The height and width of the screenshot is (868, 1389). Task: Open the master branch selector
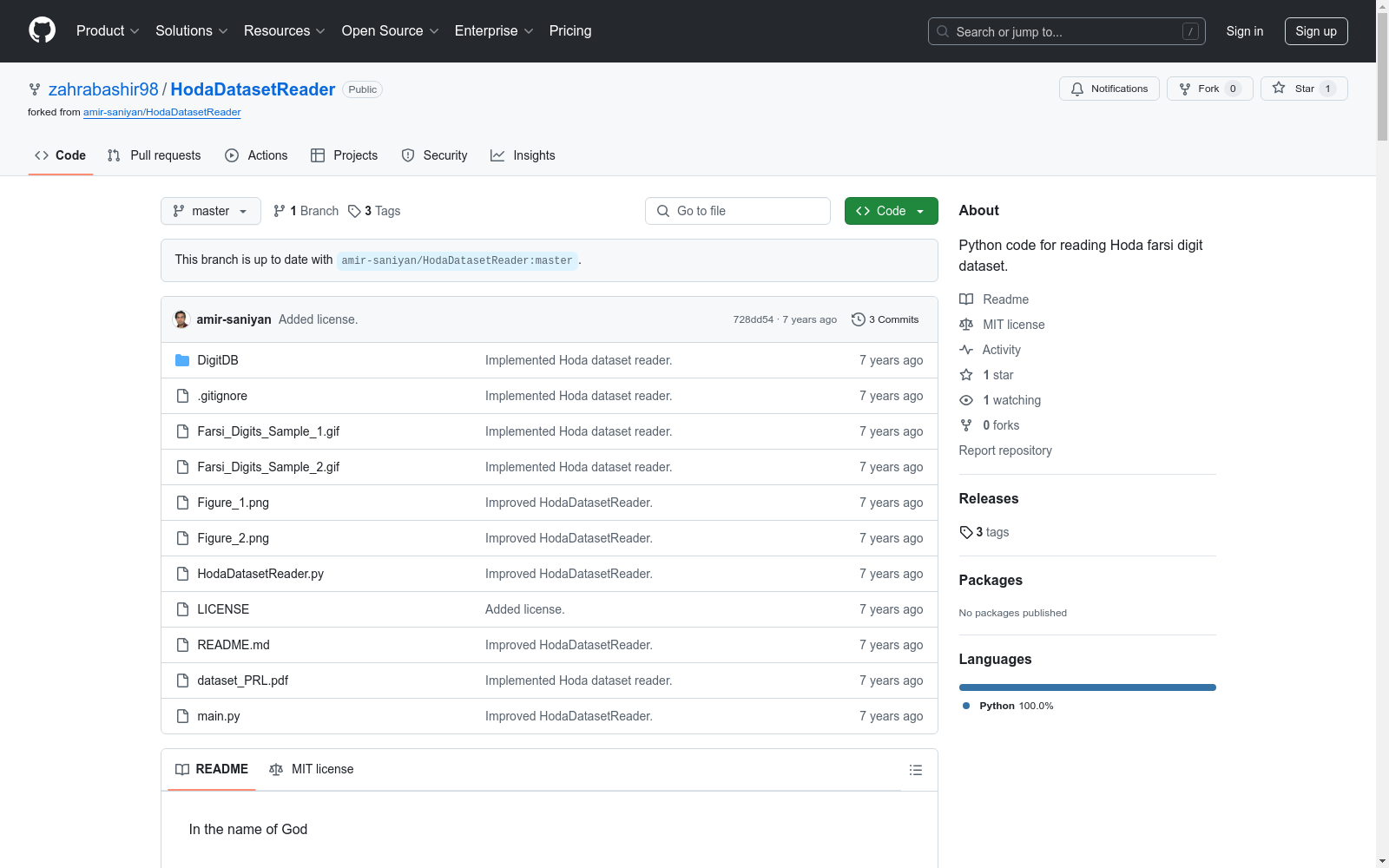[x=211, y=211]
